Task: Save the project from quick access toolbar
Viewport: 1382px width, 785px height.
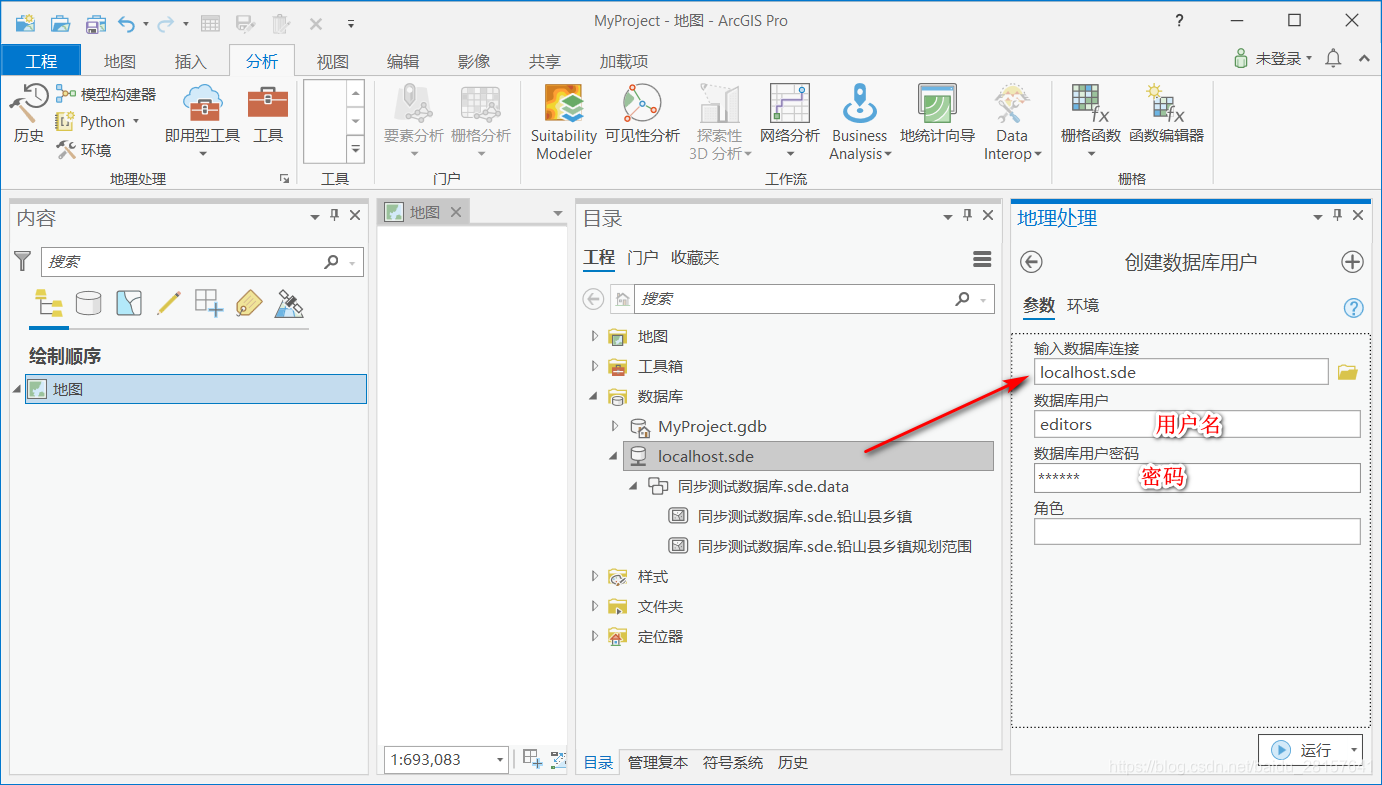Action: click(96, 23)
